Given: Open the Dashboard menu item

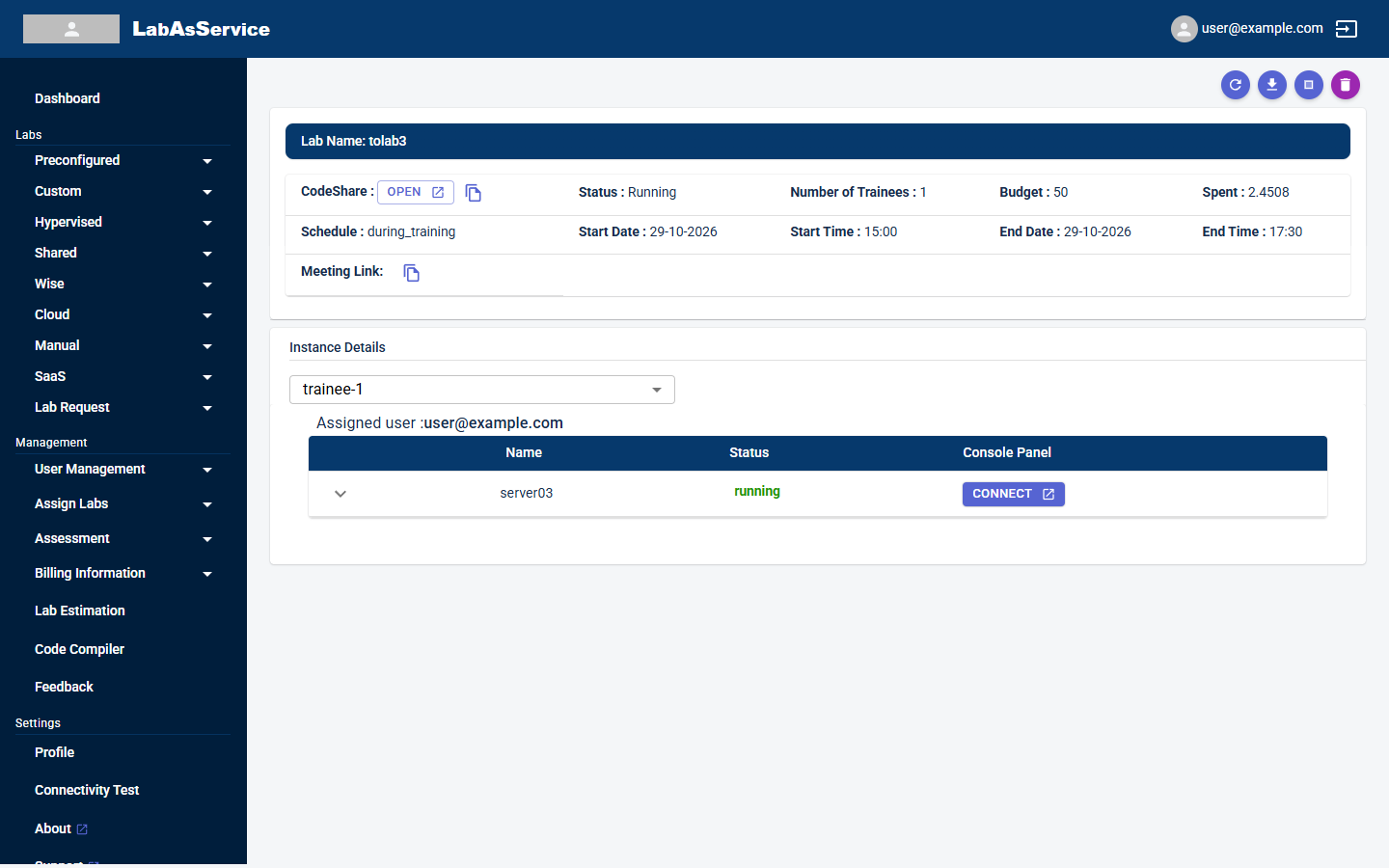Looking at the screenshot, I should [68, 98].
